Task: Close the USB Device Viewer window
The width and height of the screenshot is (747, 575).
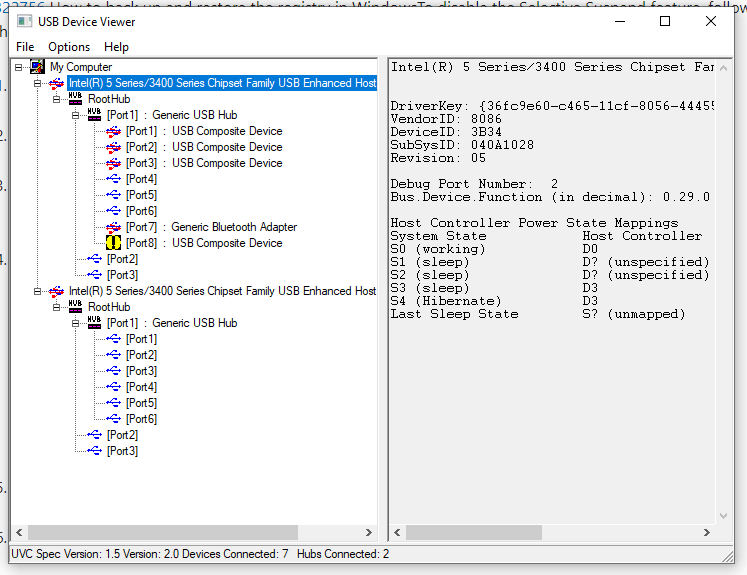Action: point(710,21)
